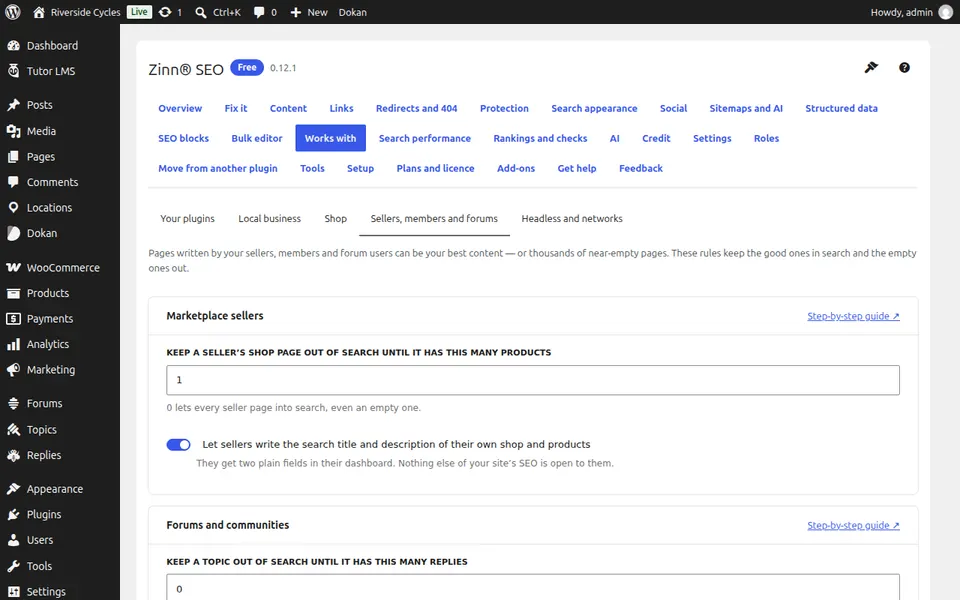
Task: Focus the topic replies threshold field
Action: 533,587
